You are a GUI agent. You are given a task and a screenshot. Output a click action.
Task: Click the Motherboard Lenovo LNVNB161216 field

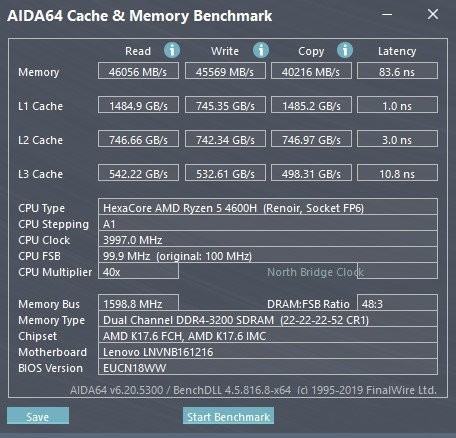point(268,351)
